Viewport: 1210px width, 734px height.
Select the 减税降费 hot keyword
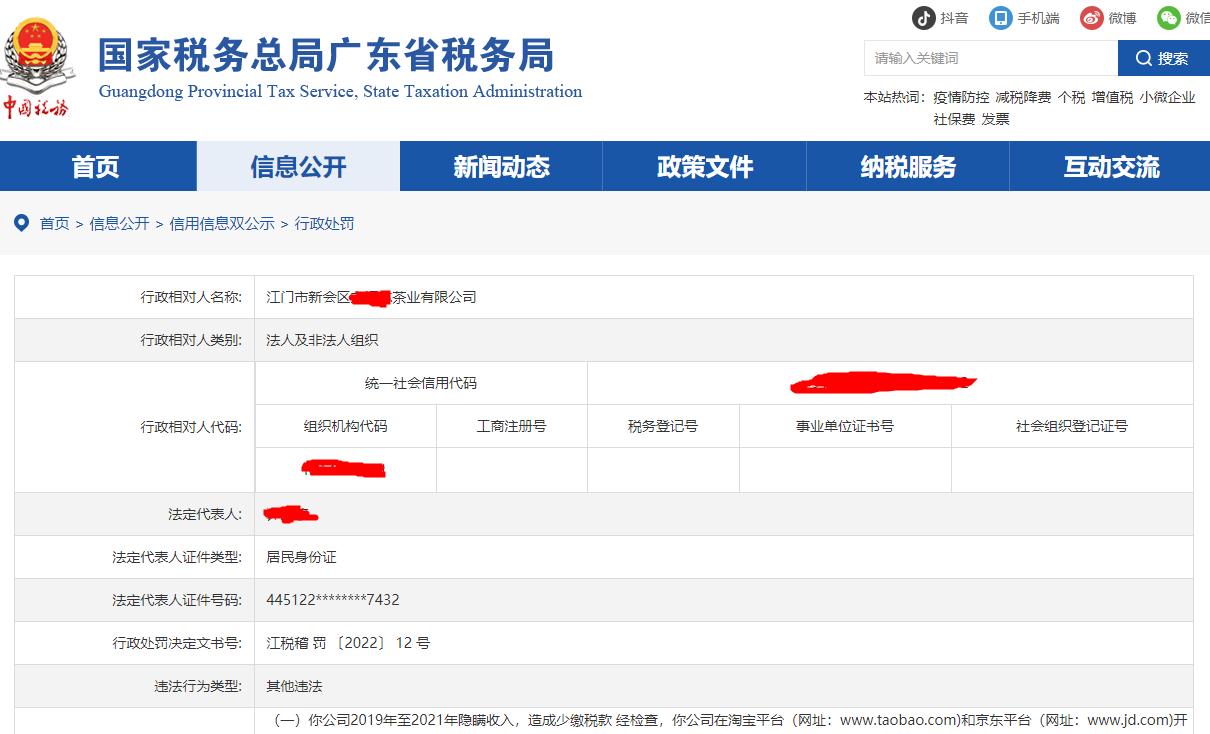coord(1023,98)
